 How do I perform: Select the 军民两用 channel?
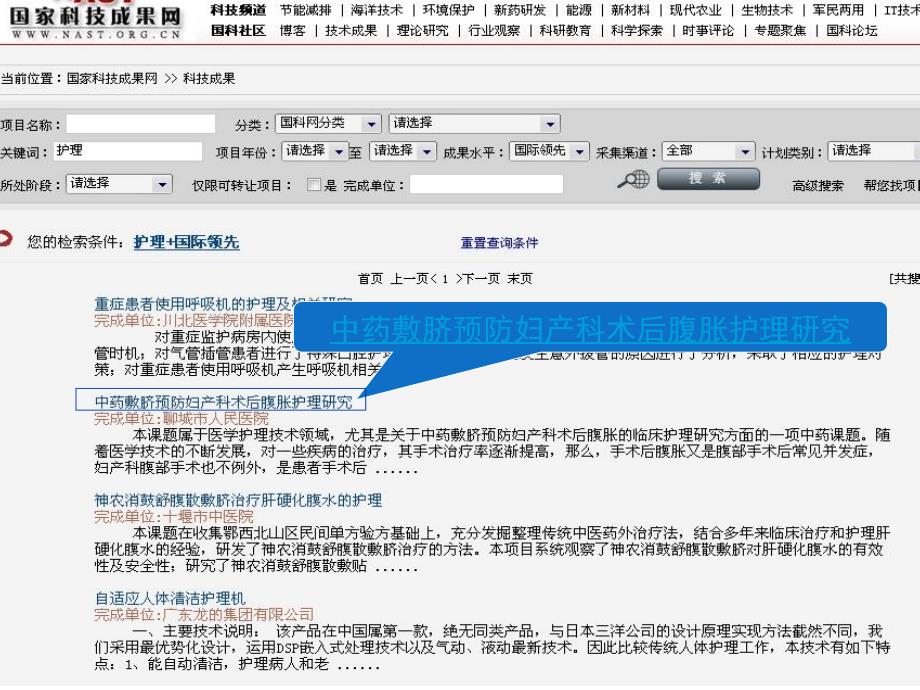[x=838, y=10]
